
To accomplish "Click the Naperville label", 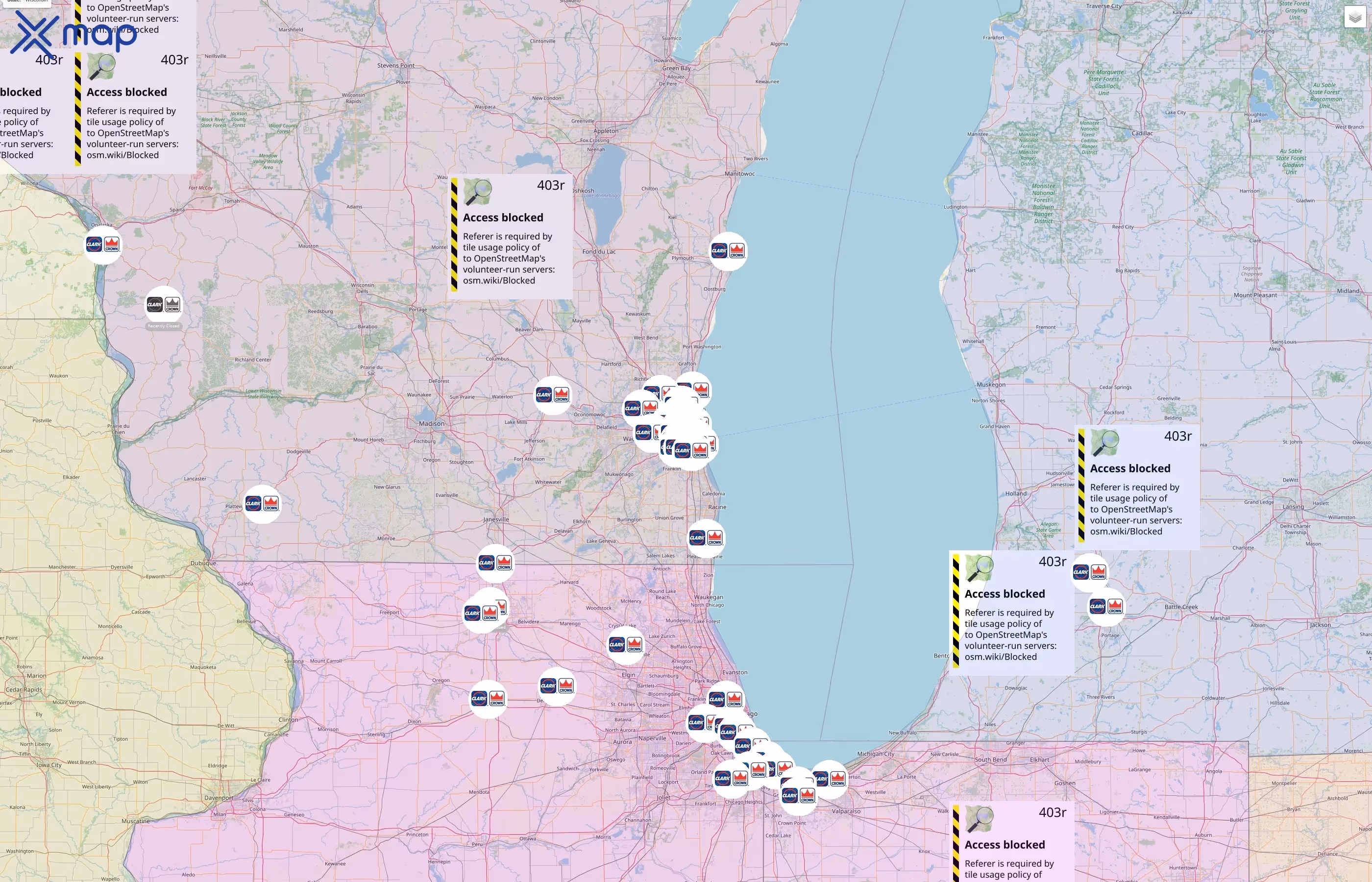I will coord(652,738).
